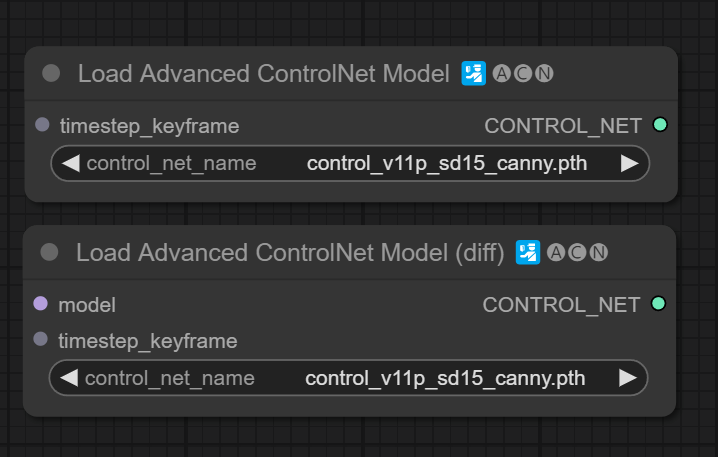
Task: Click the 'C' badge on the (diff) node title
Action: (x=577, y=253)
